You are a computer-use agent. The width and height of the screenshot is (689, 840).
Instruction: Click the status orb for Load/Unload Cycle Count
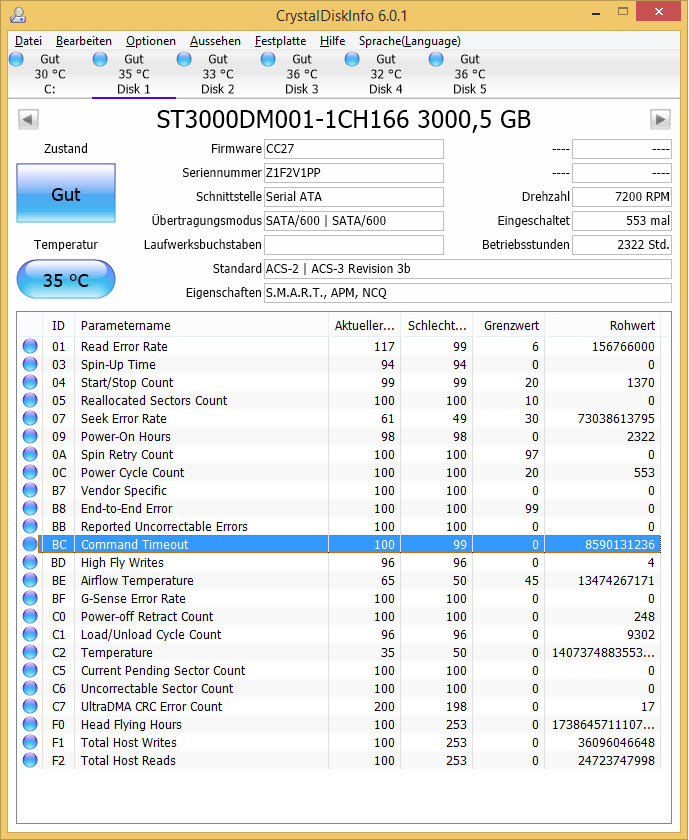coord(30,635)
